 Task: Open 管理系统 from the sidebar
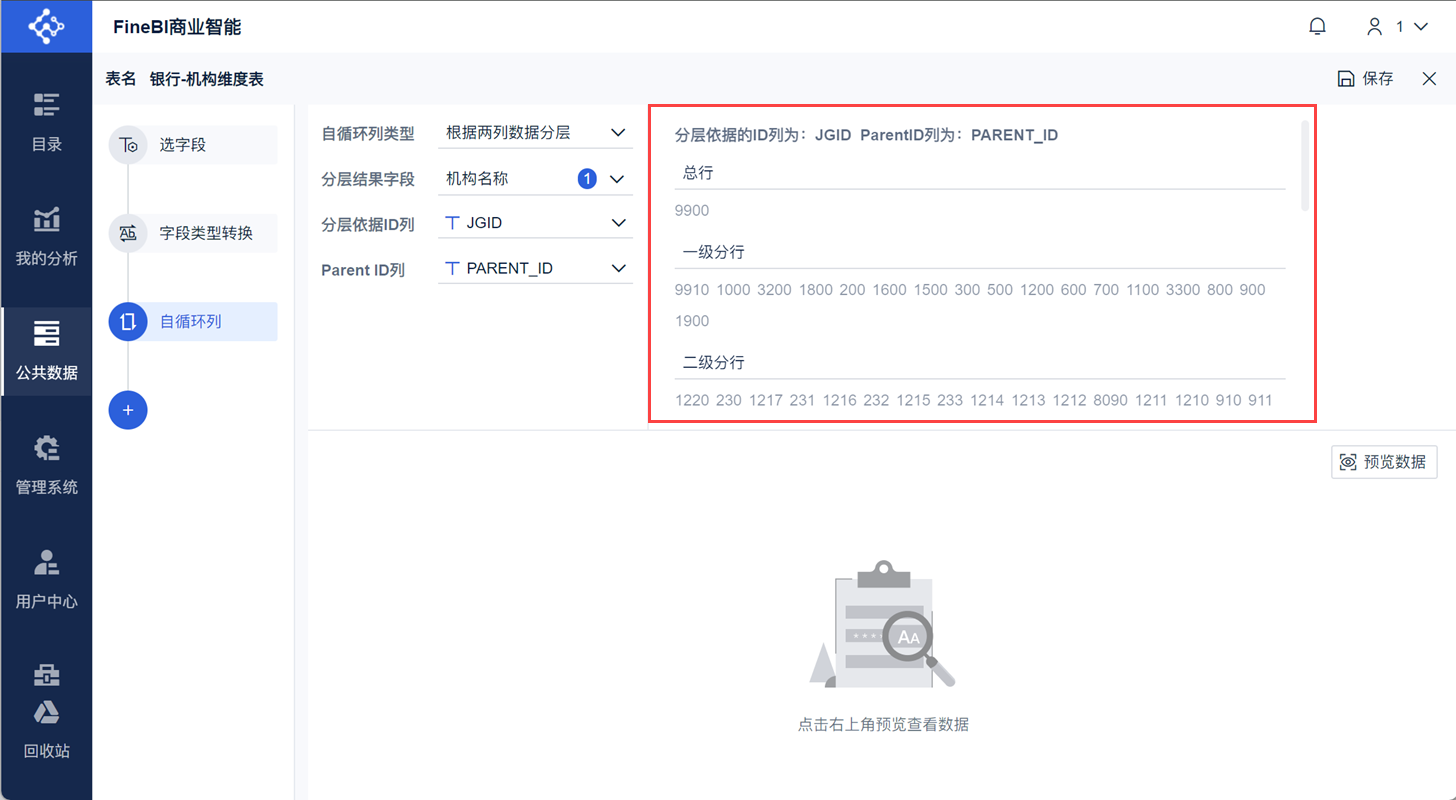[x=46, y=466]
